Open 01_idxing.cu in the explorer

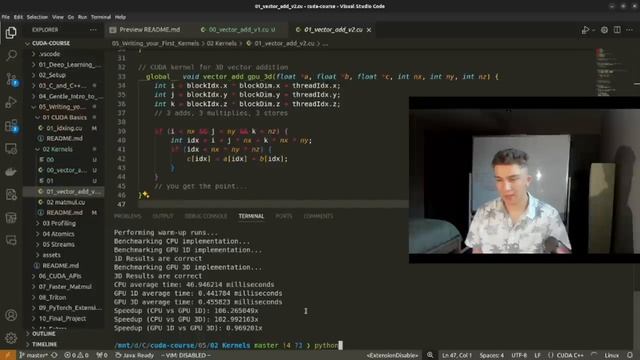64,128
